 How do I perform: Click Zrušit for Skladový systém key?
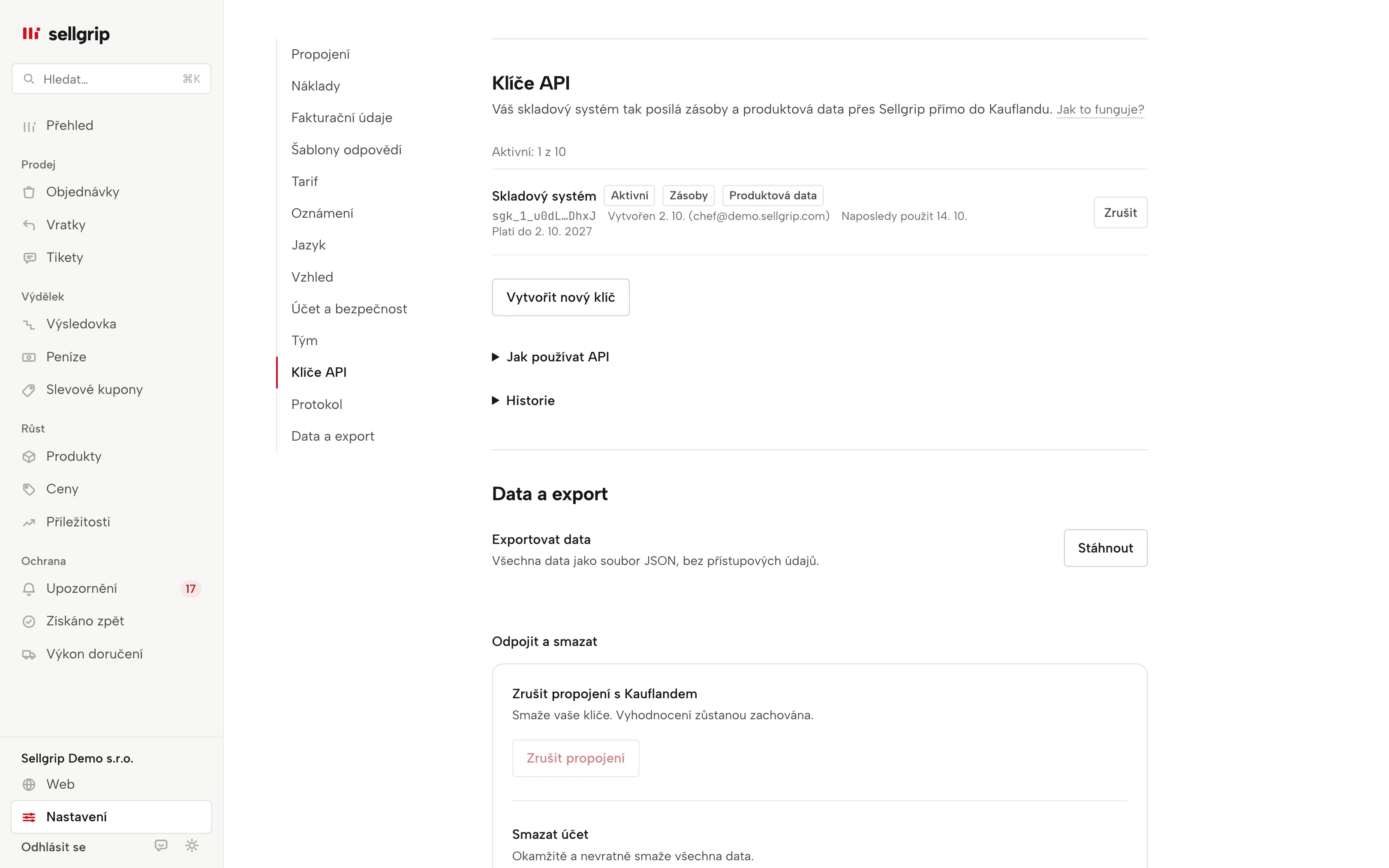click(1120, 213)
